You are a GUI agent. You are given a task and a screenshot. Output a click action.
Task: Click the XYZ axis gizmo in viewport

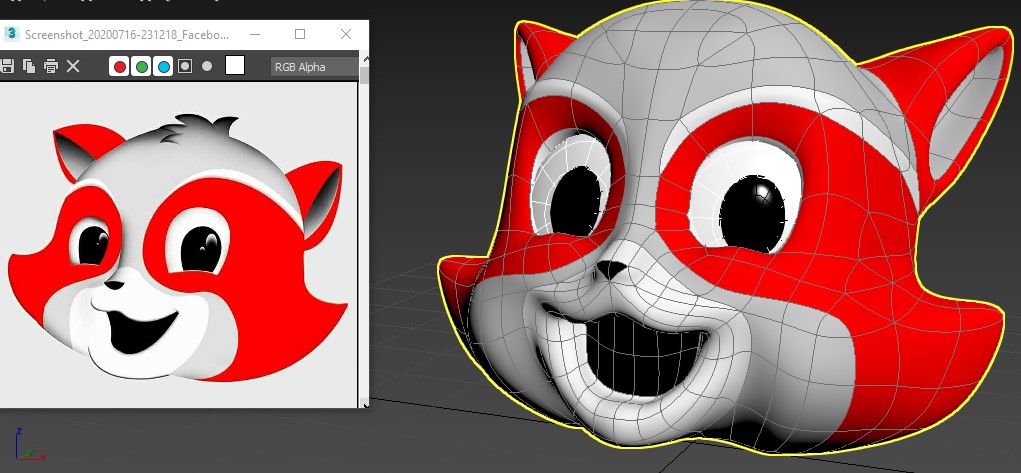(x=24, y=446)
